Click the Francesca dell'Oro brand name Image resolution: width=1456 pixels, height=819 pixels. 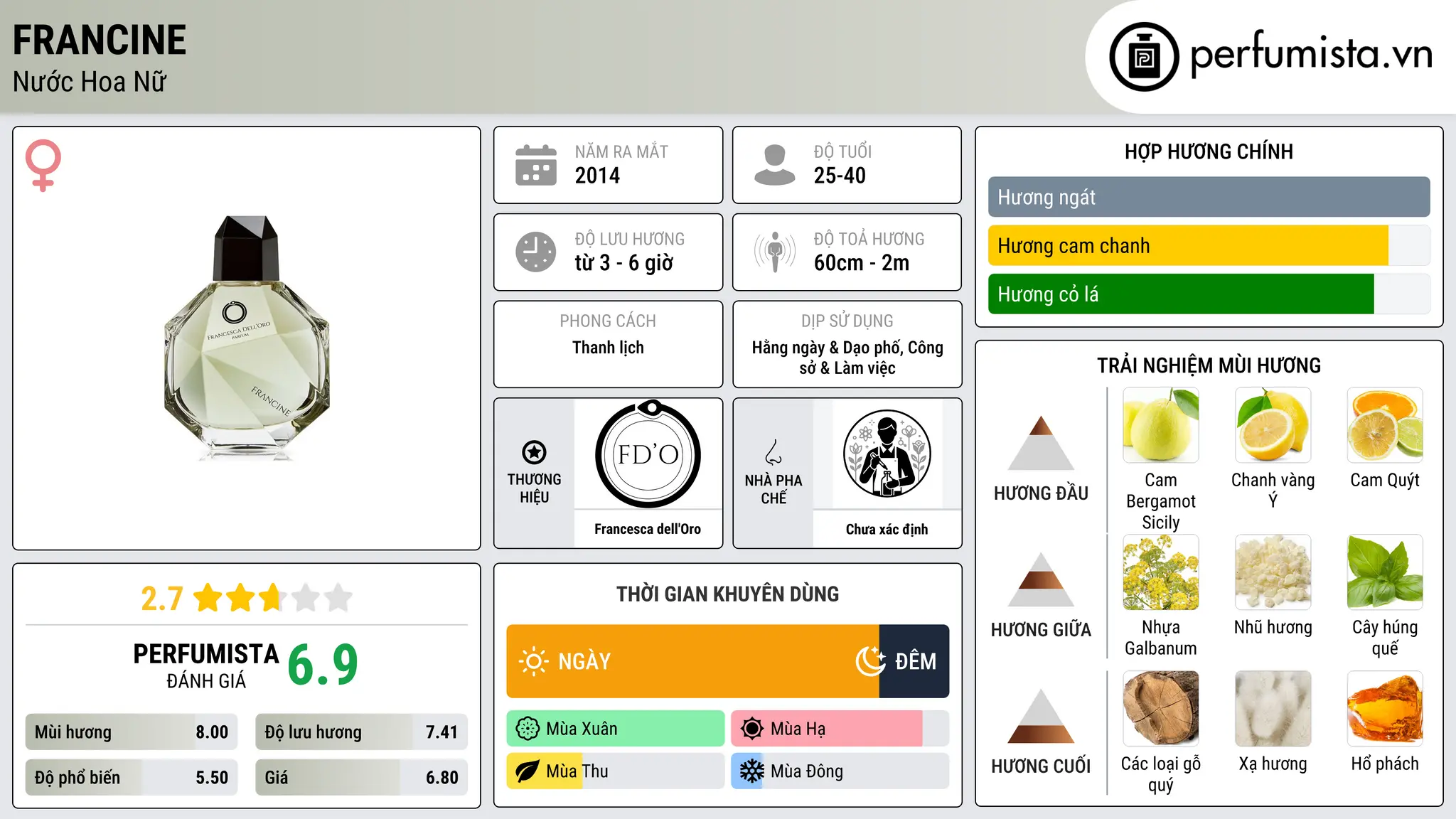click(x=648, y=529)
